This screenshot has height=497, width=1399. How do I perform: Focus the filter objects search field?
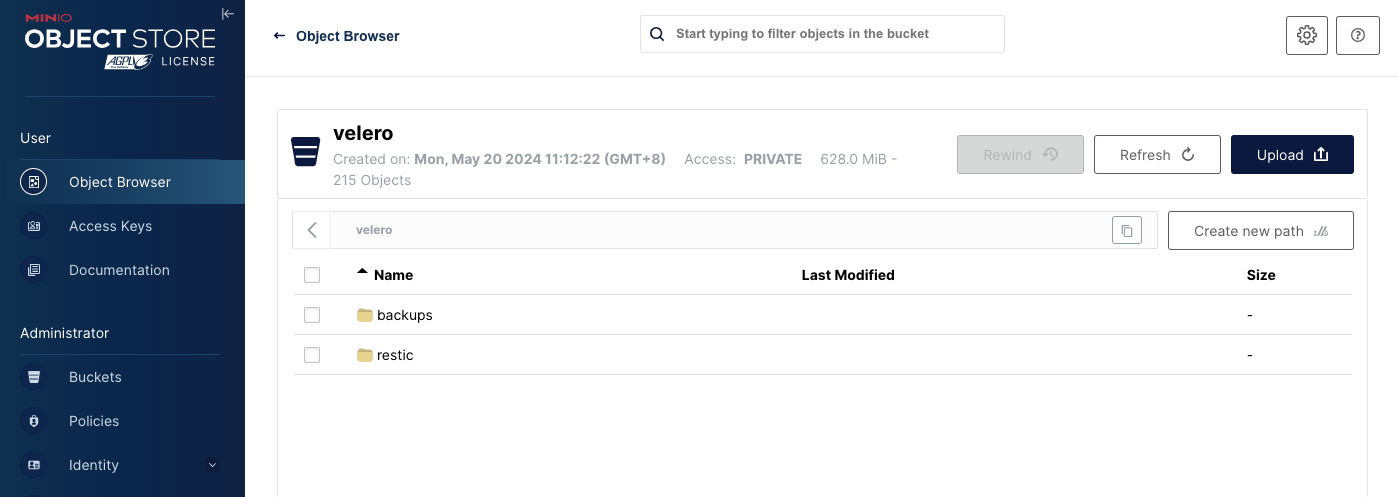(x=822, y=34)
